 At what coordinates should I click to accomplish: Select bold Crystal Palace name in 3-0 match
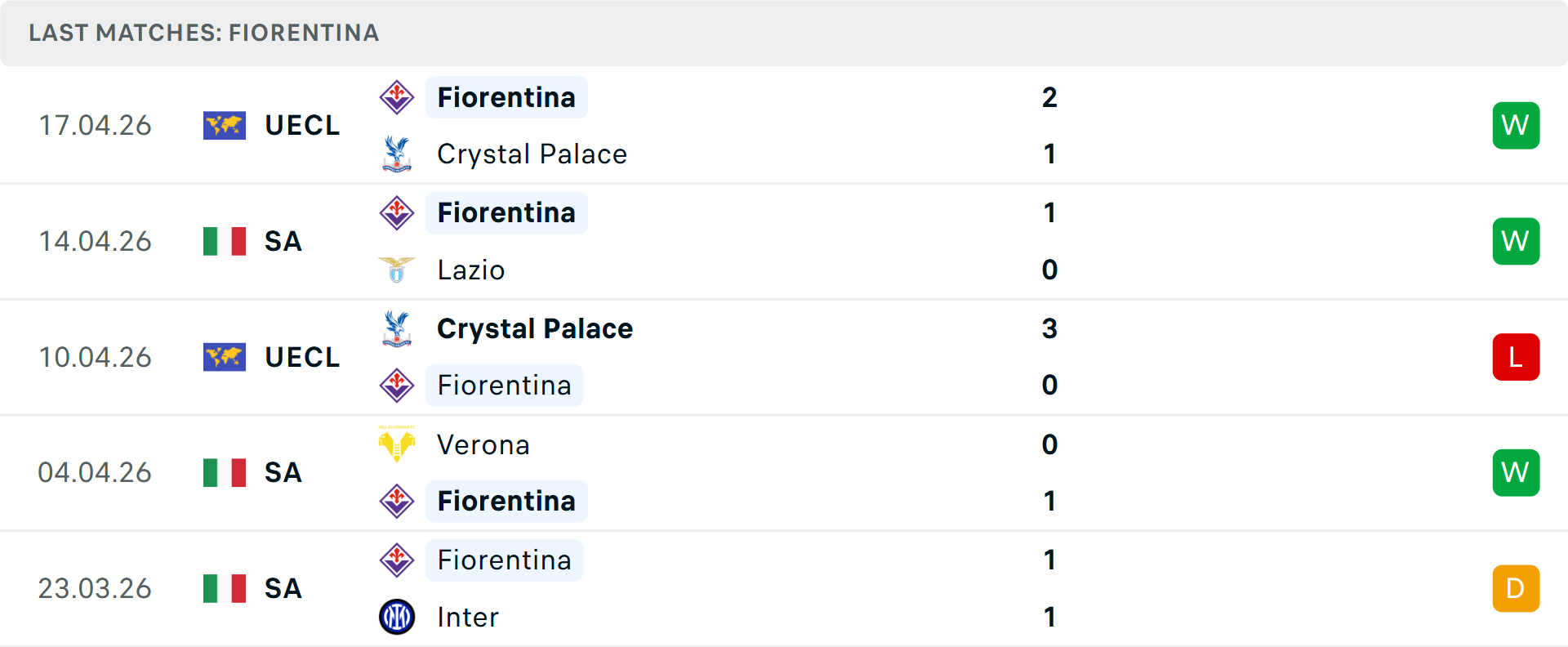[535, 328]
